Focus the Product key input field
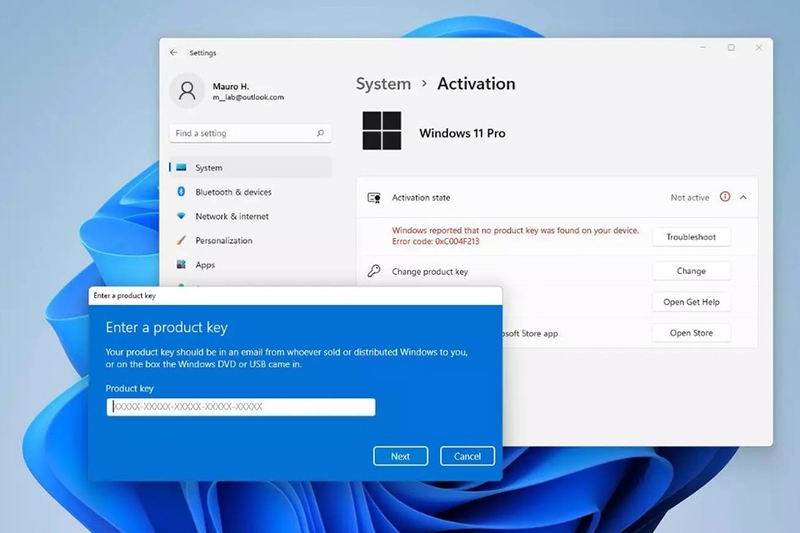This screenshot has height=533, width=800. tap(241, 407)
